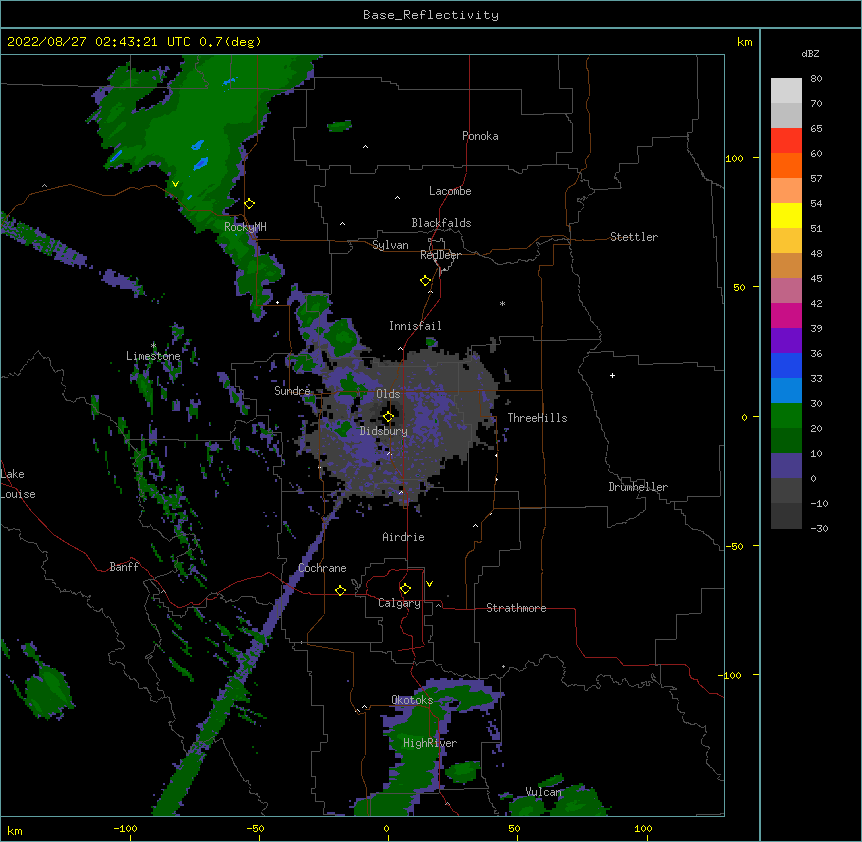This screenshot has width=862, height=842.
Task: Click the Strathmore label
Action: [x=516, y=608]
